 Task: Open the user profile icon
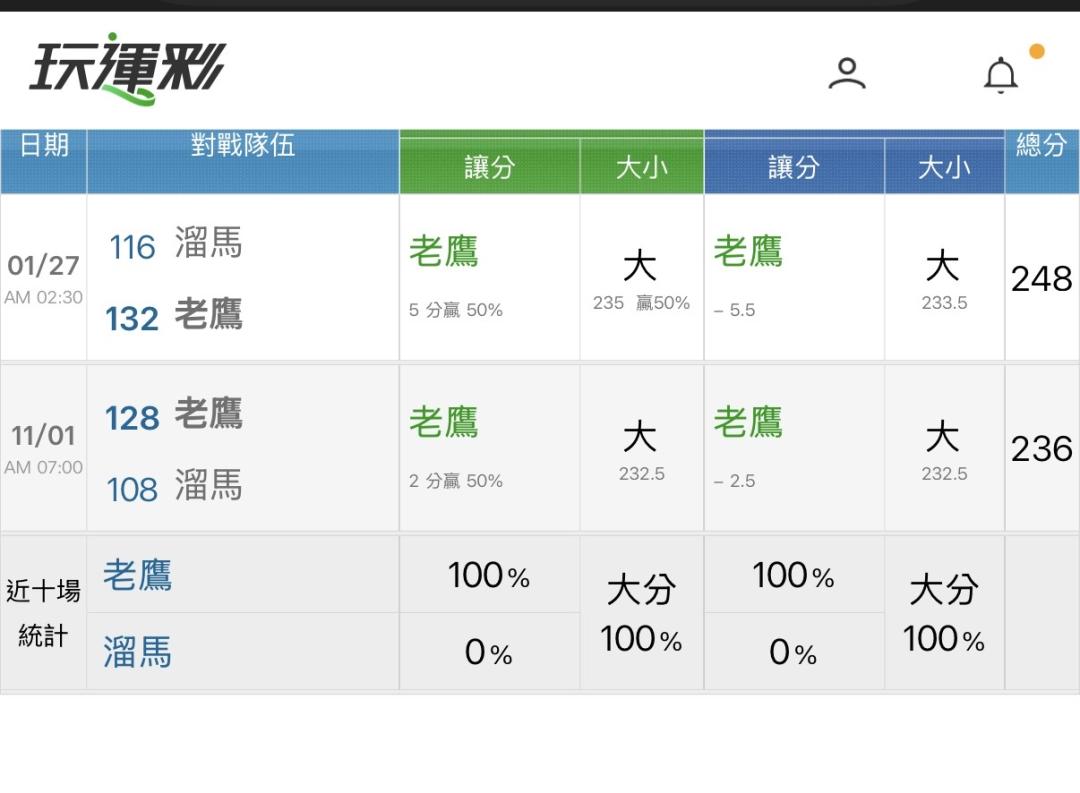[x=846, y=74]
